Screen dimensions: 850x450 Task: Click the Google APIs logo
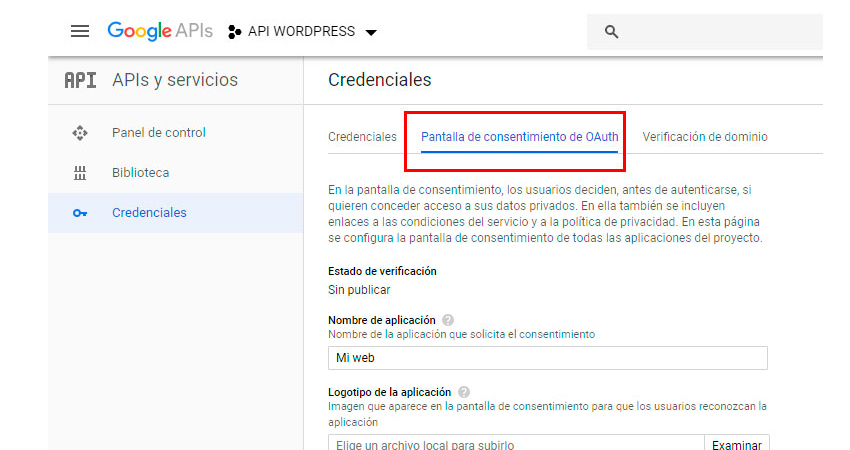tap(160, 31)
